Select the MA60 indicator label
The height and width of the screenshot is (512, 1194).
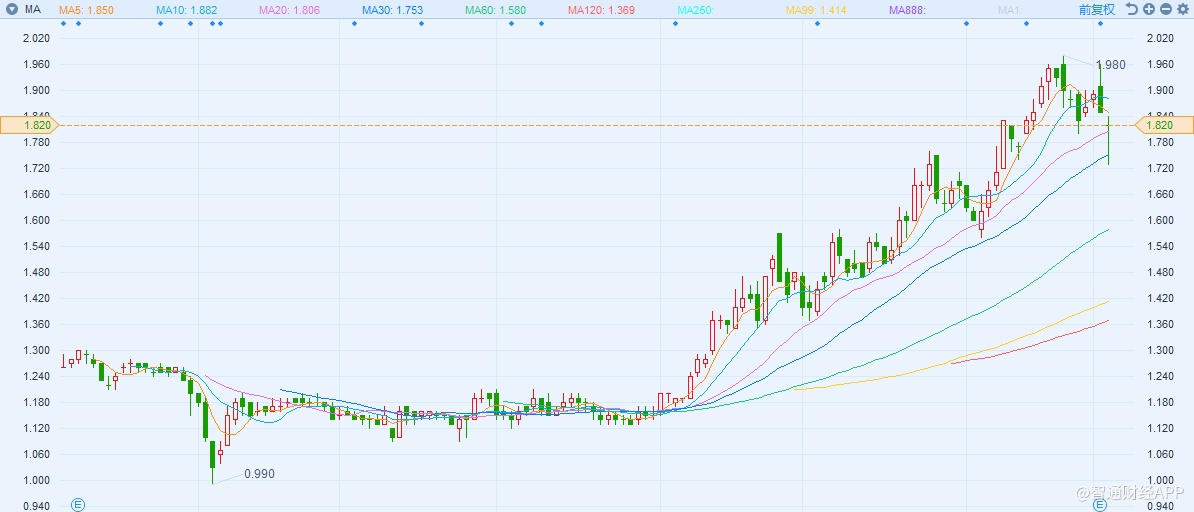pos(495,9)
